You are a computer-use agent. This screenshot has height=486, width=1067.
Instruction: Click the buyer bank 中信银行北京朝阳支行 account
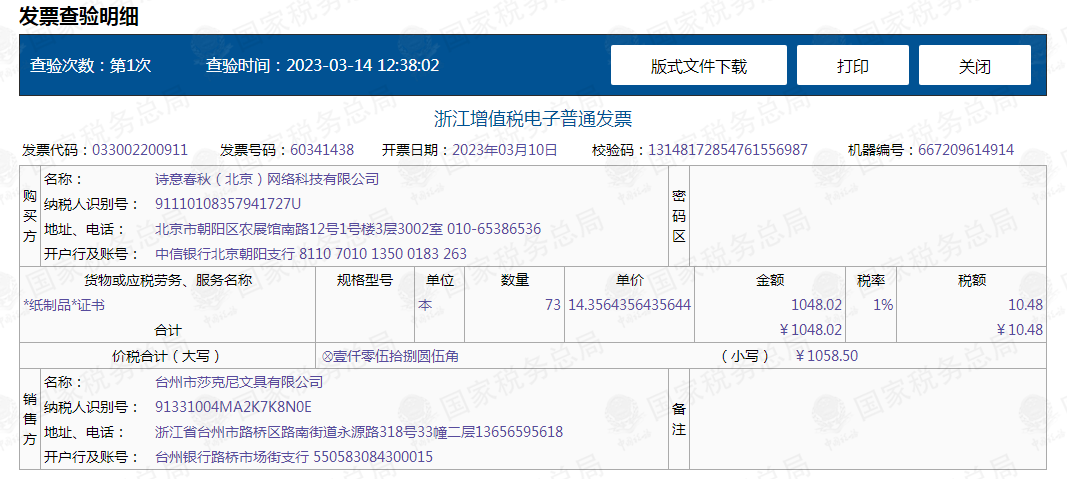click(x=311, y=254)
